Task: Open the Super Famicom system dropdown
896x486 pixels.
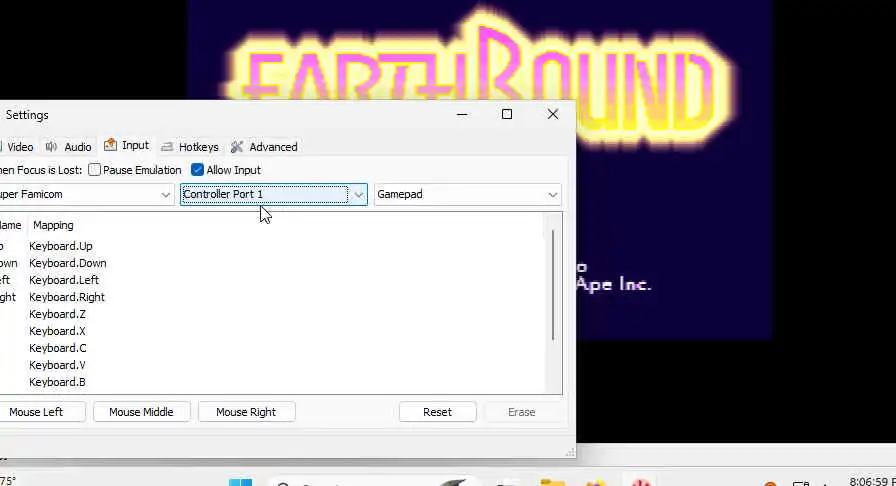Action: pyautogui.click(x=86, y=194)
